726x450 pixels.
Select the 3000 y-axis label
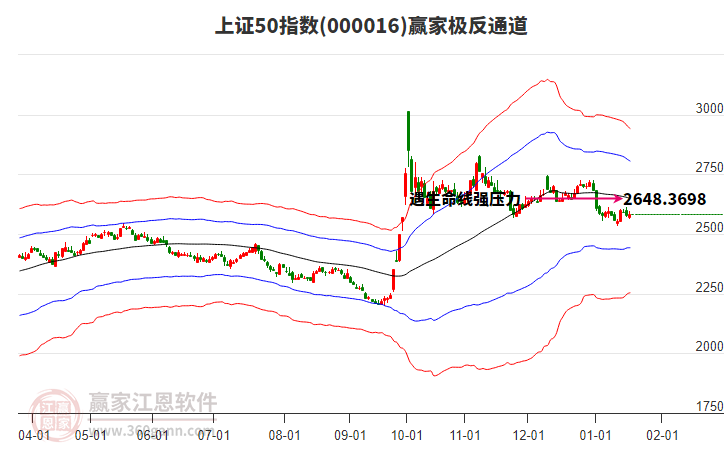point(709,108)
